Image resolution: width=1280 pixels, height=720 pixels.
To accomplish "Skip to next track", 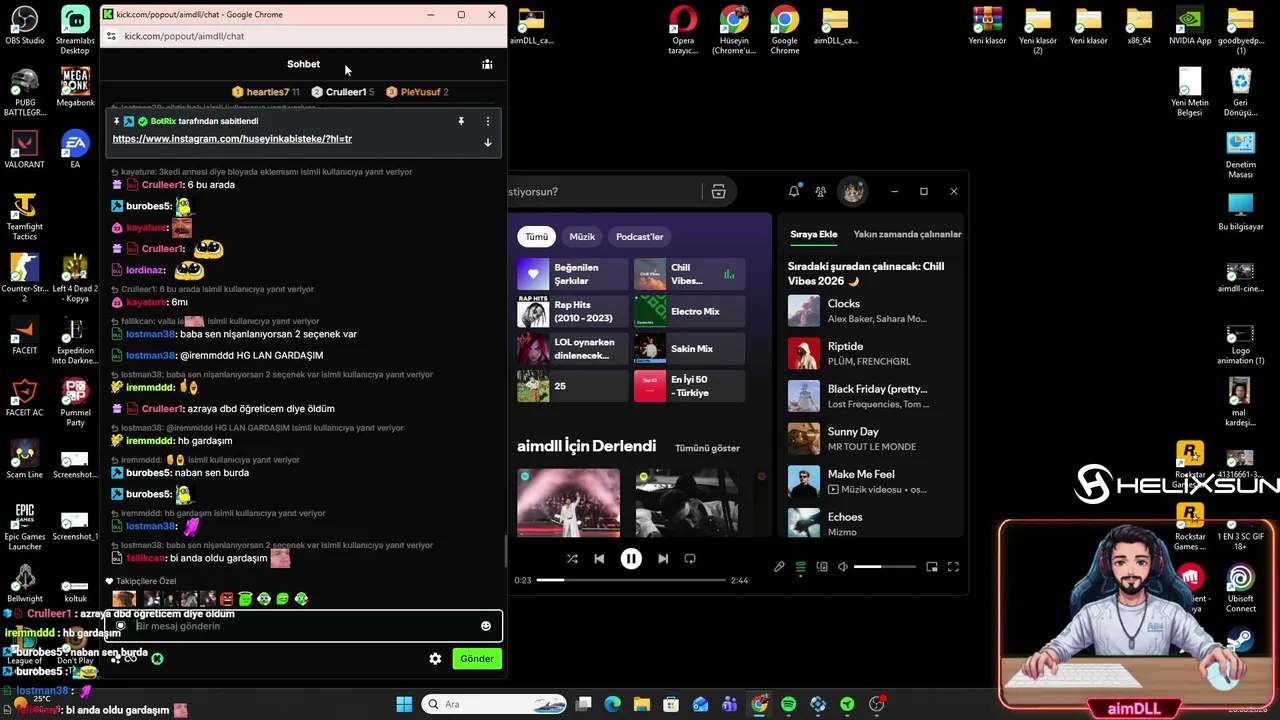I will [x=663, y=559].
